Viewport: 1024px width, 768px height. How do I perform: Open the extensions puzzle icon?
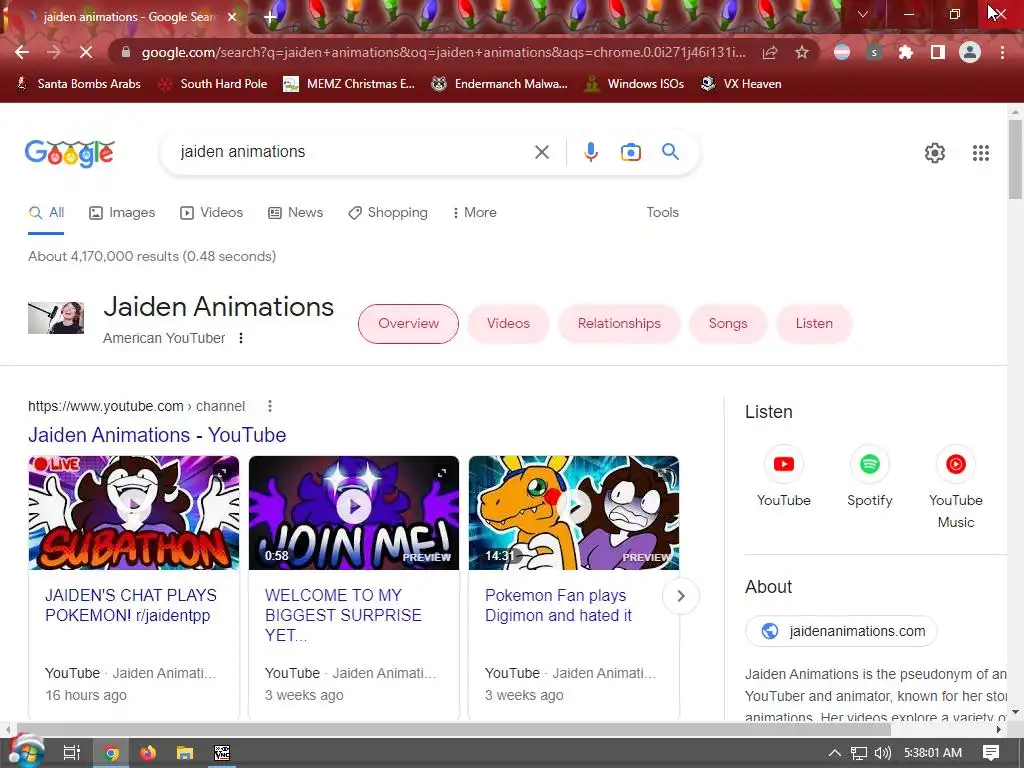coord(905,52)
